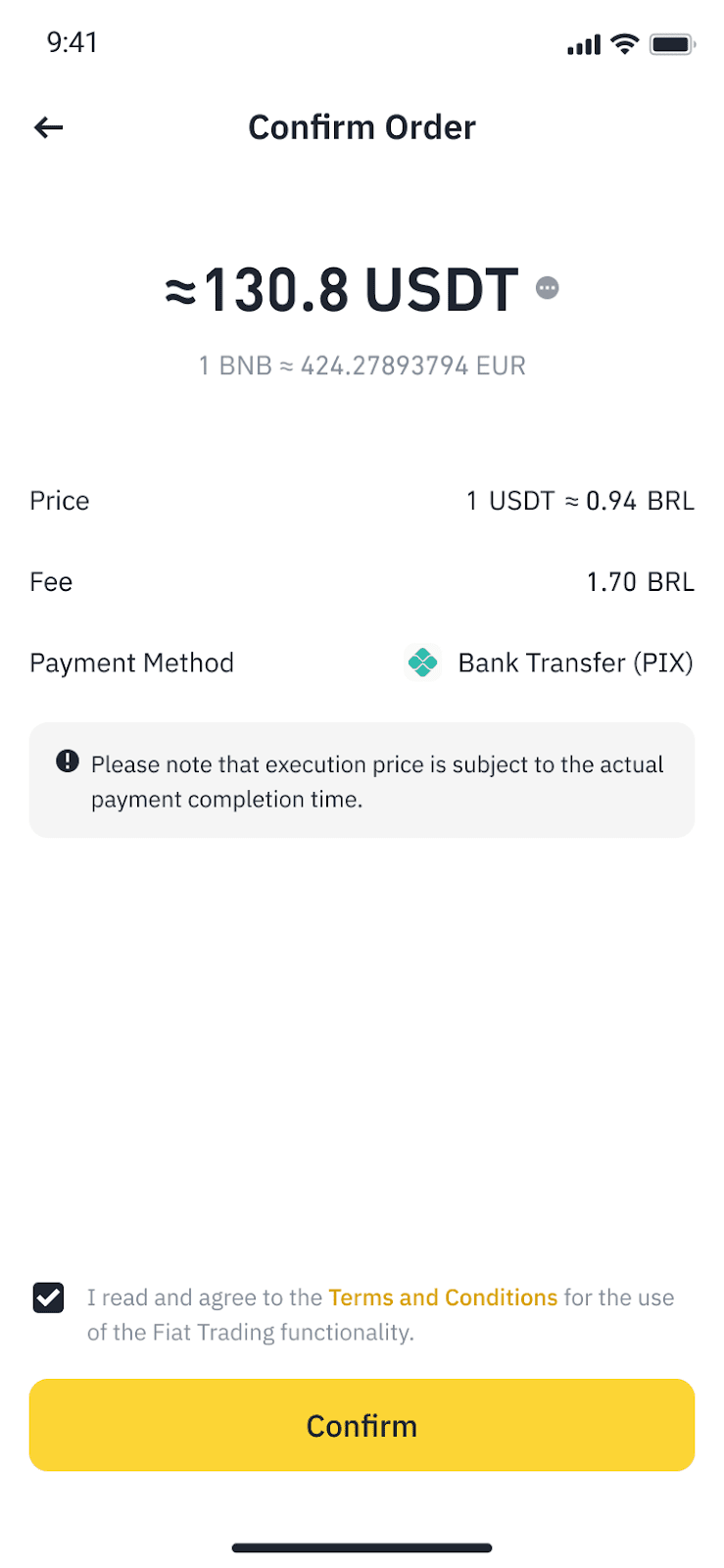Uncheck the Terms agreement checkbox
The width and height of the screenshot is (724, 1568).
click(48, 1298)
